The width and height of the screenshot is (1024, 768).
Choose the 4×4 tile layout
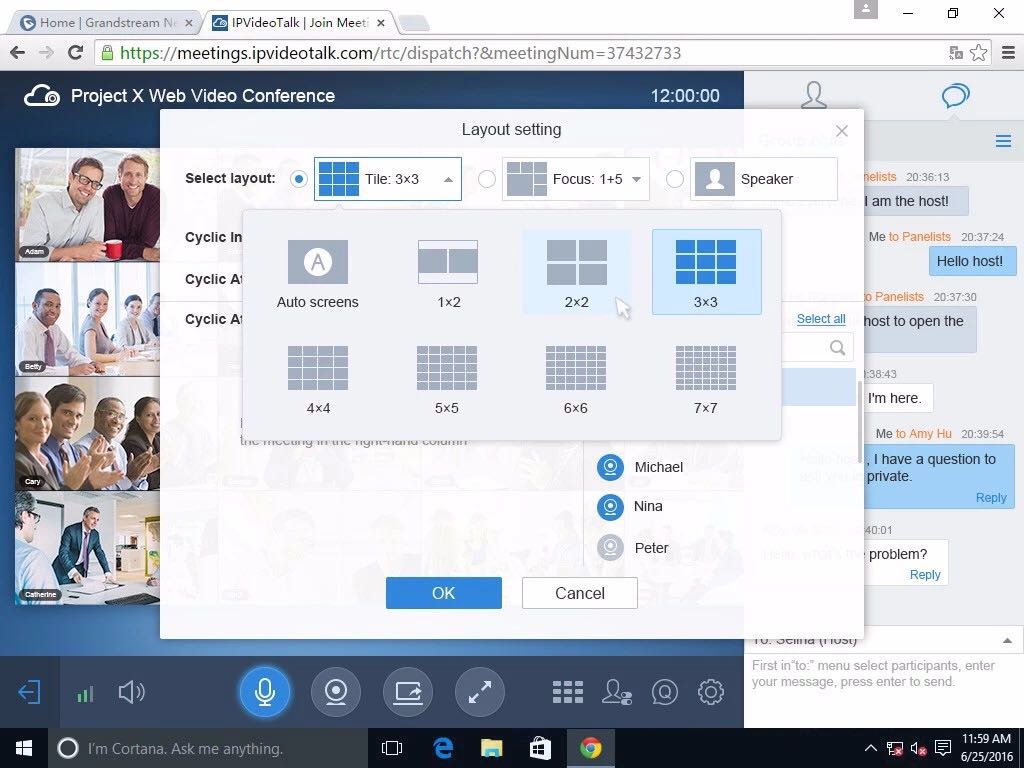(x=318, y=380)
